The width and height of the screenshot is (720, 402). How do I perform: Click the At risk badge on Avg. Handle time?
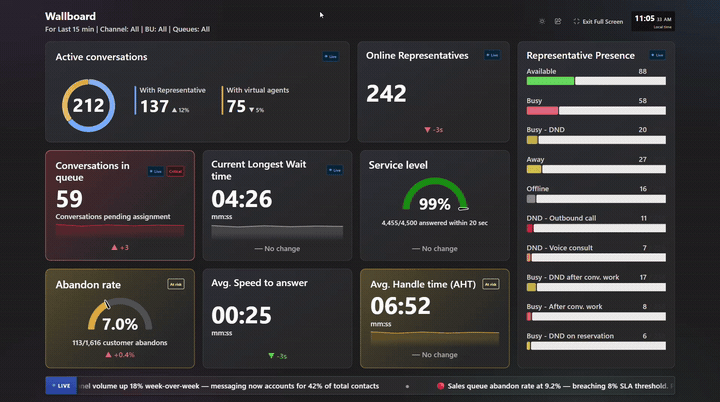pos(491,284)
